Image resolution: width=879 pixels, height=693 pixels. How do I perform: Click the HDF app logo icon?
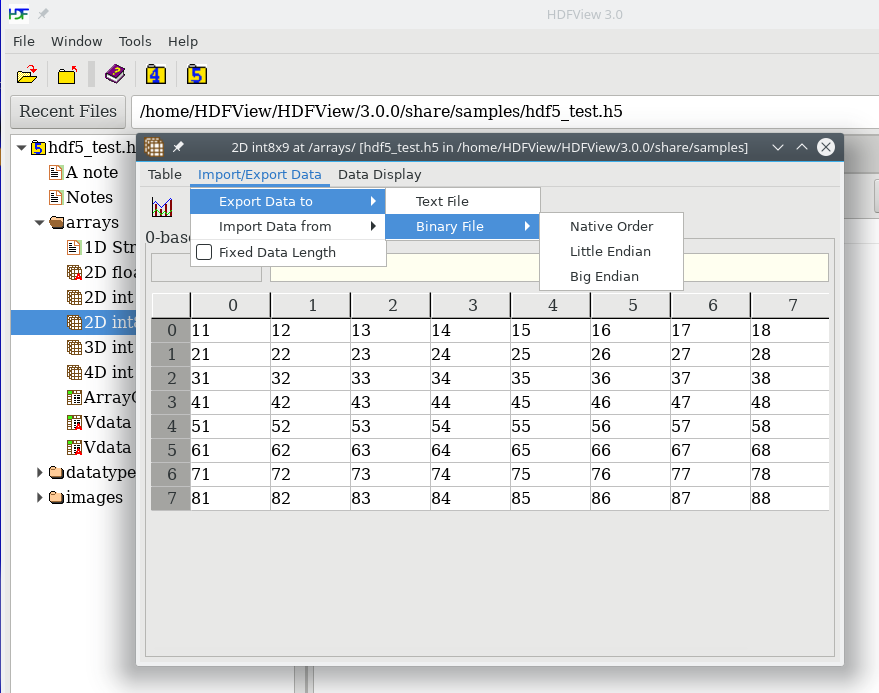pos(18,14)
